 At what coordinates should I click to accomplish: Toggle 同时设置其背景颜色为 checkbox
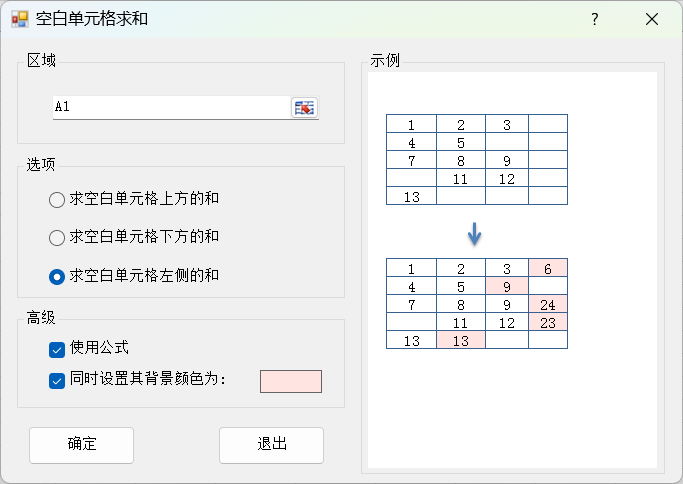click(57, 380)
